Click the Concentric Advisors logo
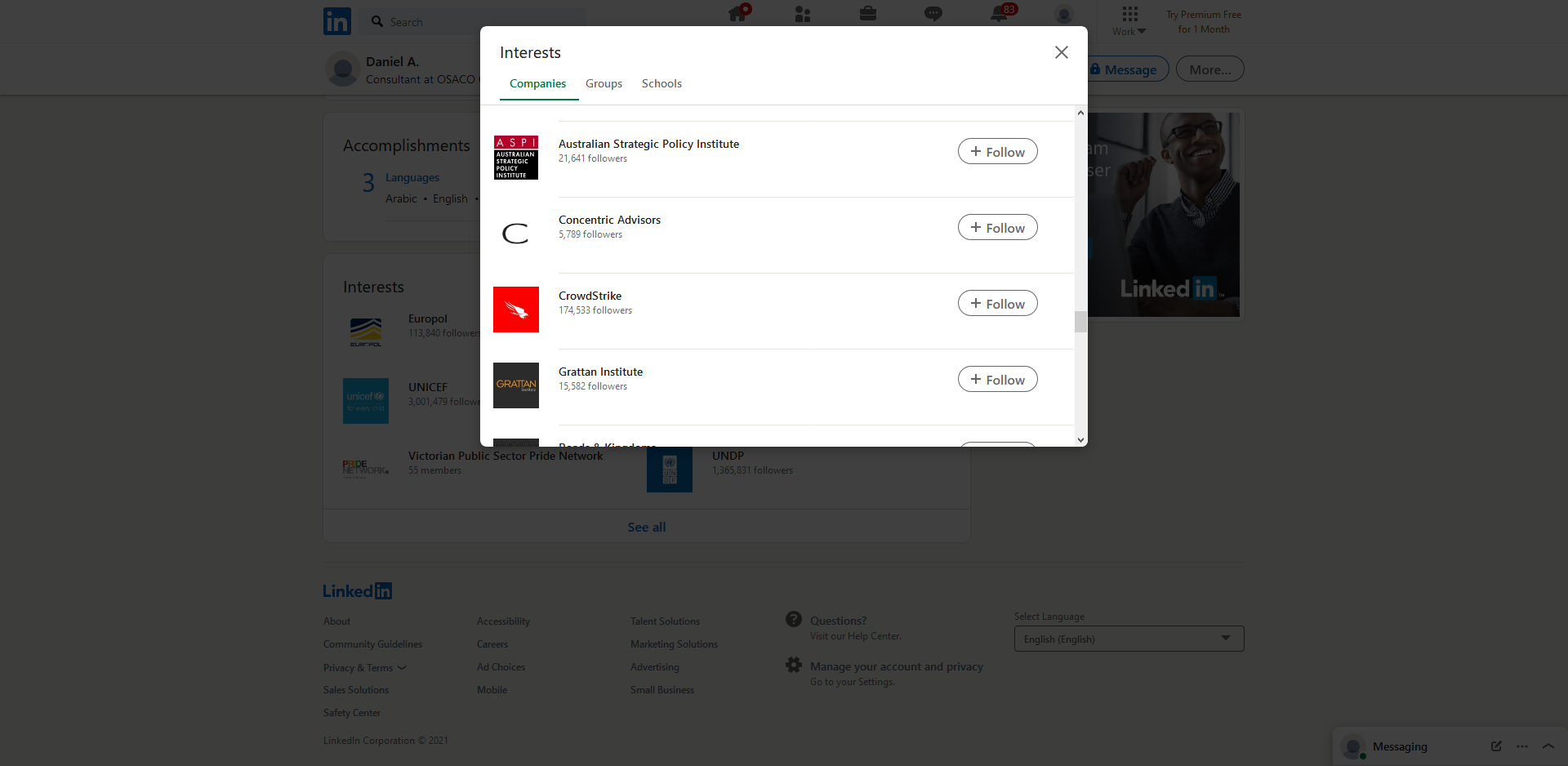The image size is (1568, 766). (x=516, y=234)
